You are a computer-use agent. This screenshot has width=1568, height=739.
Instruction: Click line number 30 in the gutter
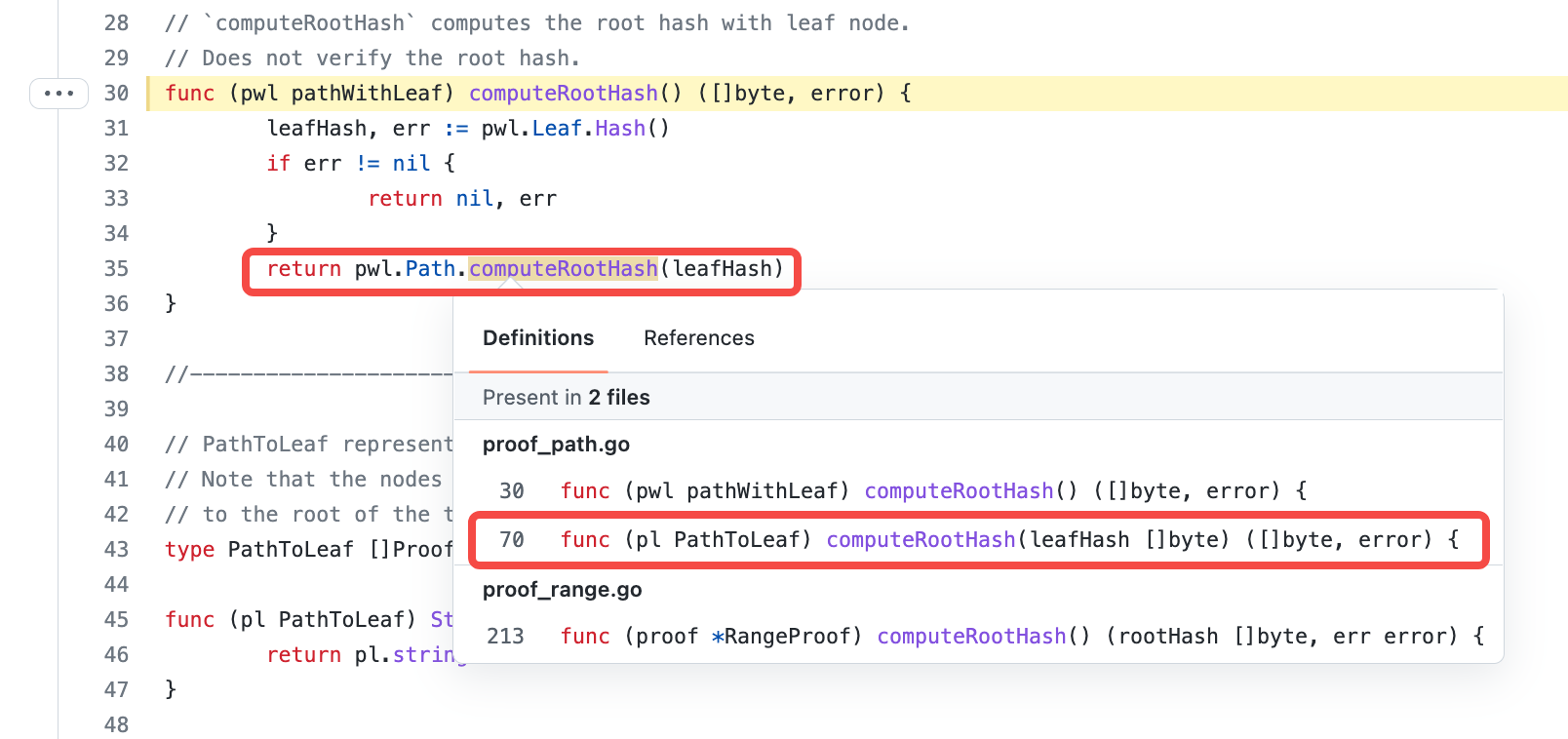coord(116,94)
